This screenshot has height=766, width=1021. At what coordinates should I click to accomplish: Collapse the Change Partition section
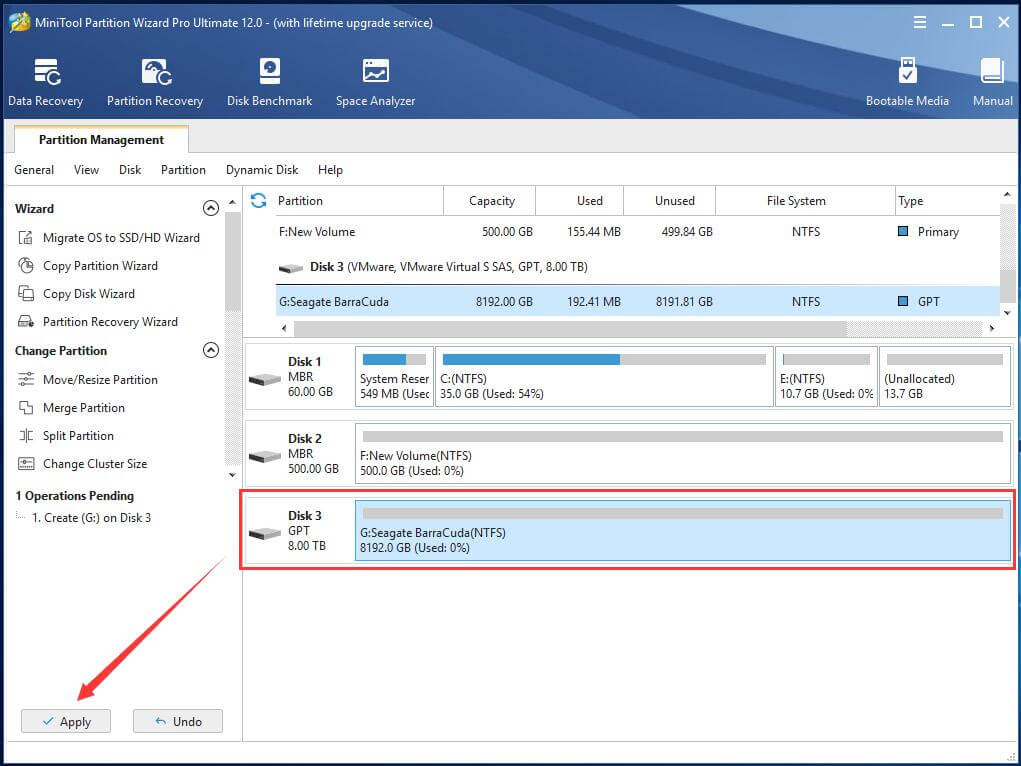pyautogui.click(x=210, y=350)
